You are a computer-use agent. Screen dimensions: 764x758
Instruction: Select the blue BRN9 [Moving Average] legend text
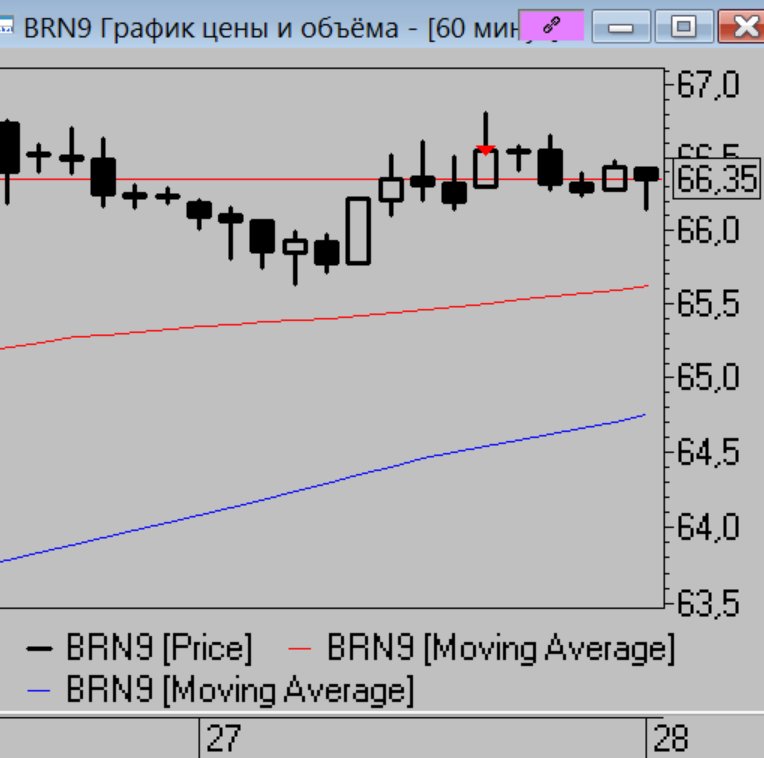tap(239, 690)
